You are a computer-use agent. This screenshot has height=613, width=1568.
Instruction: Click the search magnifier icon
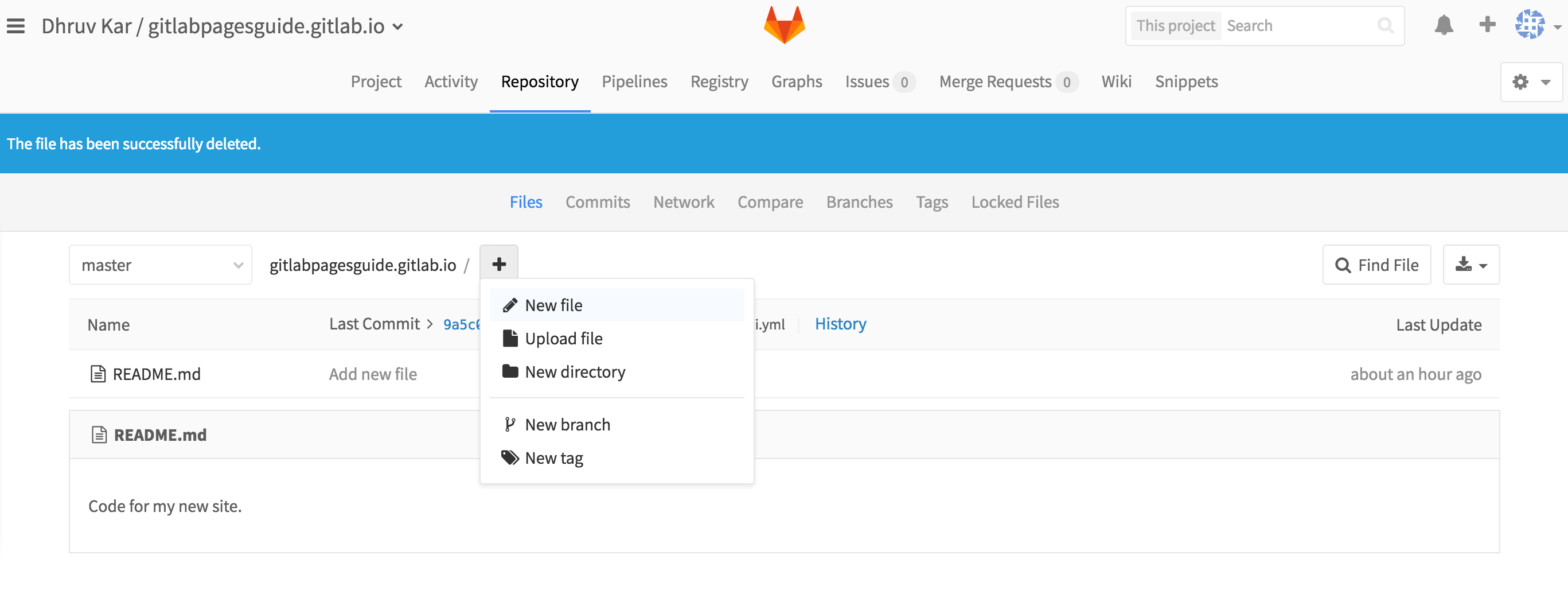coord(1386,26)
